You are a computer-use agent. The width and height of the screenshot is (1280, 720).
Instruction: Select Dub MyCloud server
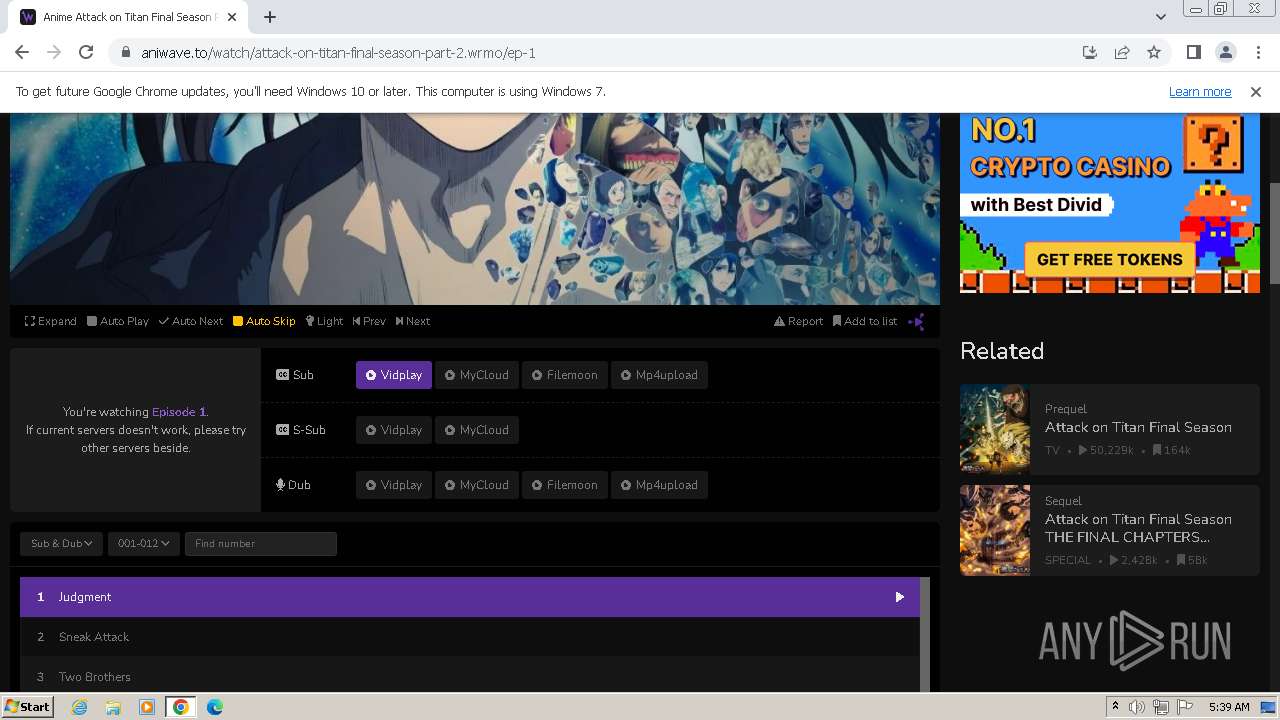[x=477, y=485]
